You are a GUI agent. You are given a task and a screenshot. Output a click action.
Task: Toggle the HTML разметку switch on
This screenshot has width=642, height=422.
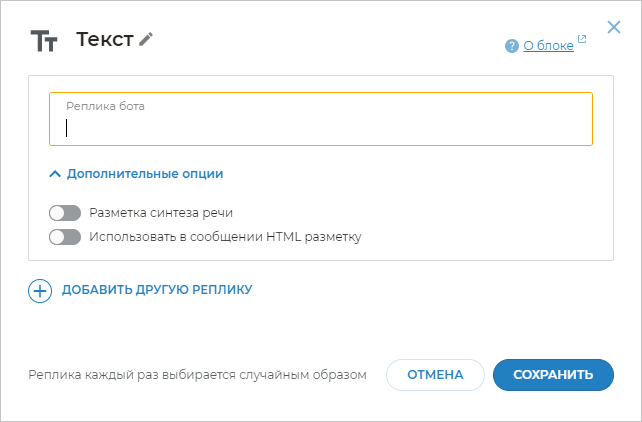pos(64,237)
